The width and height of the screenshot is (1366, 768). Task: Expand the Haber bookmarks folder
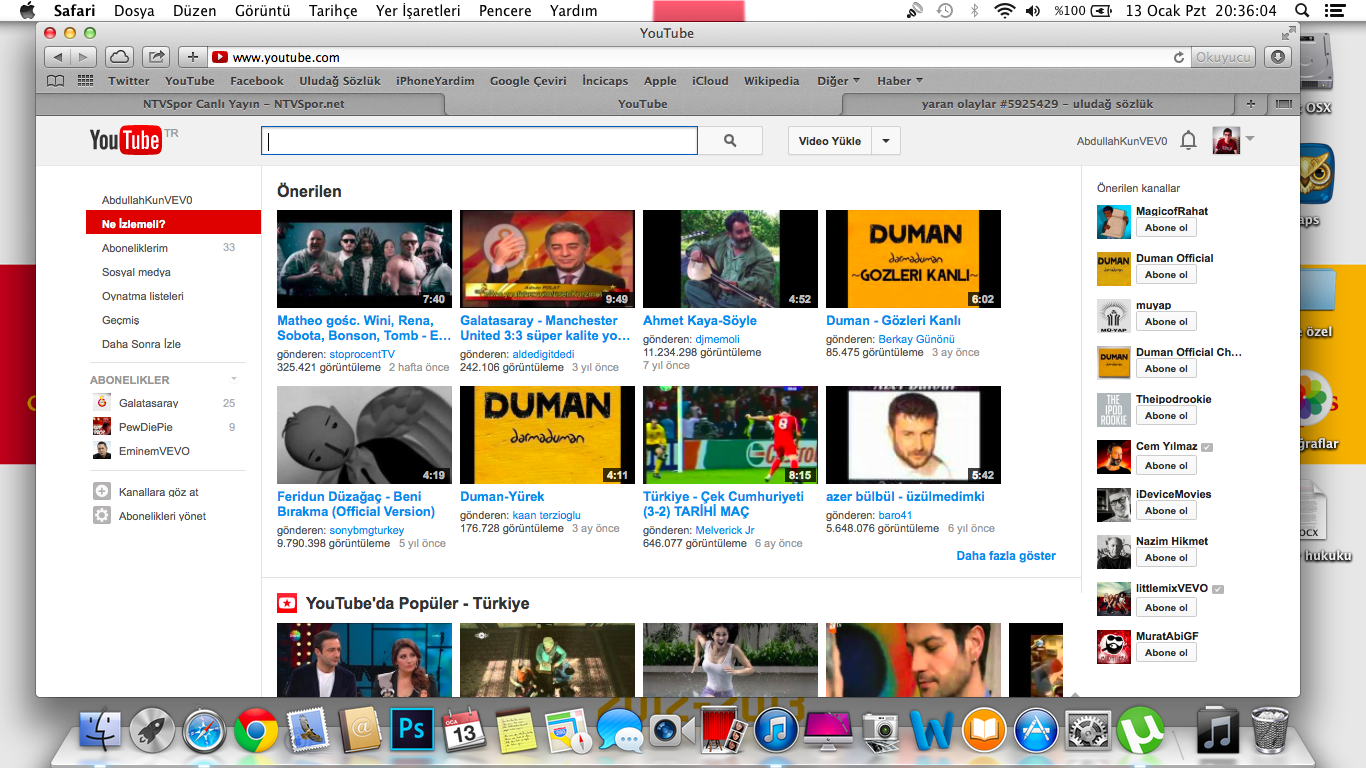(900, 81)
